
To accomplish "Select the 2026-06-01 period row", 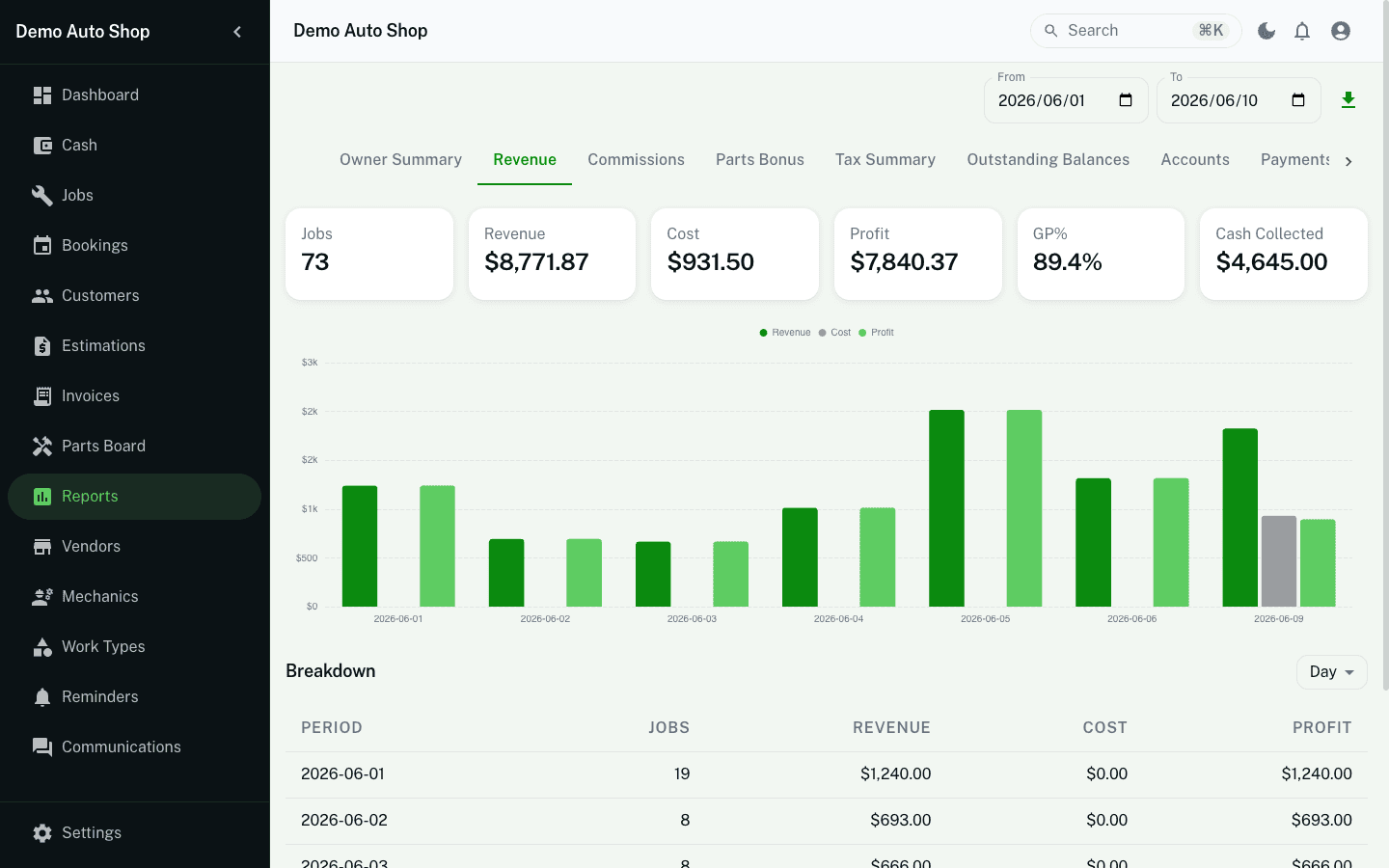I will 826,774.
